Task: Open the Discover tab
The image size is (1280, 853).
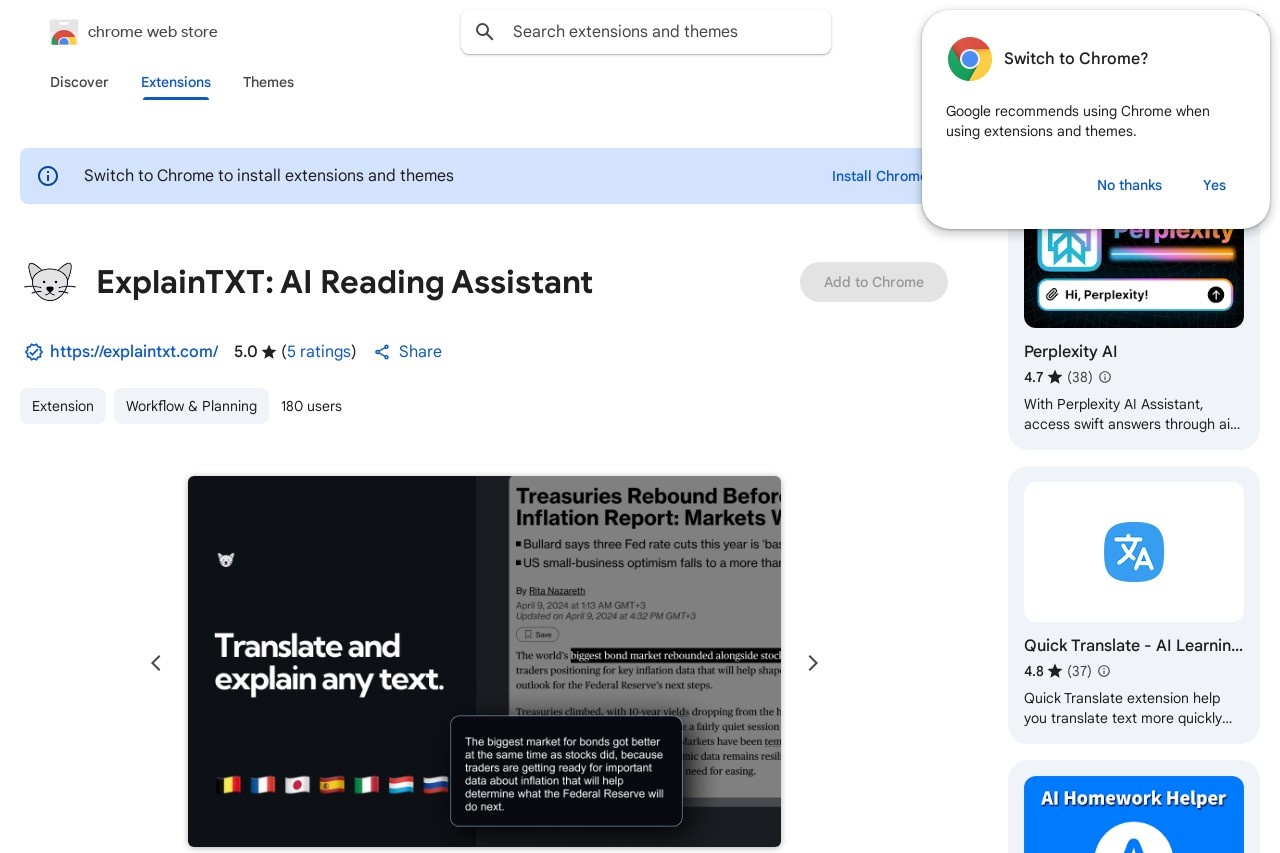Action: pyautogui.click(x=79, y=82)
